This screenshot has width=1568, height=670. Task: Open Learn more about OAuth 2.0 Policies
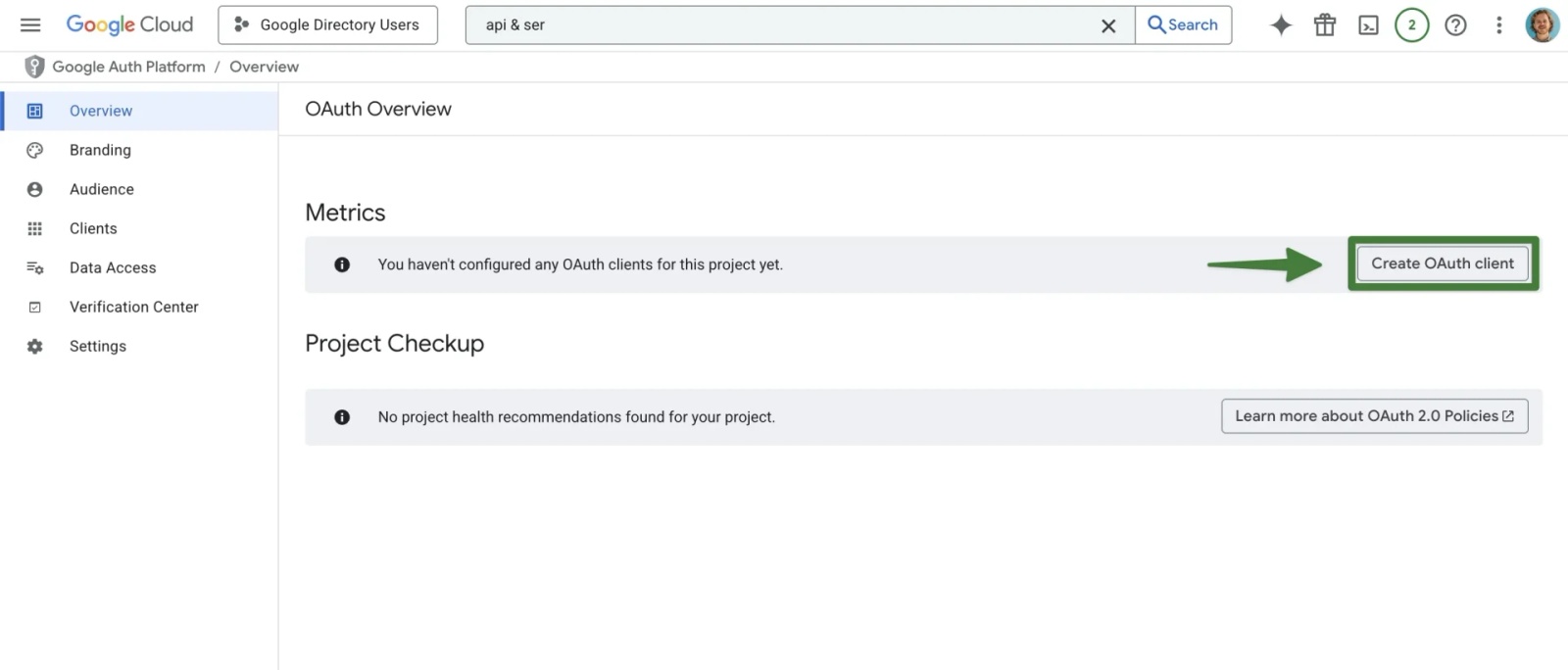pos(1374,416)
